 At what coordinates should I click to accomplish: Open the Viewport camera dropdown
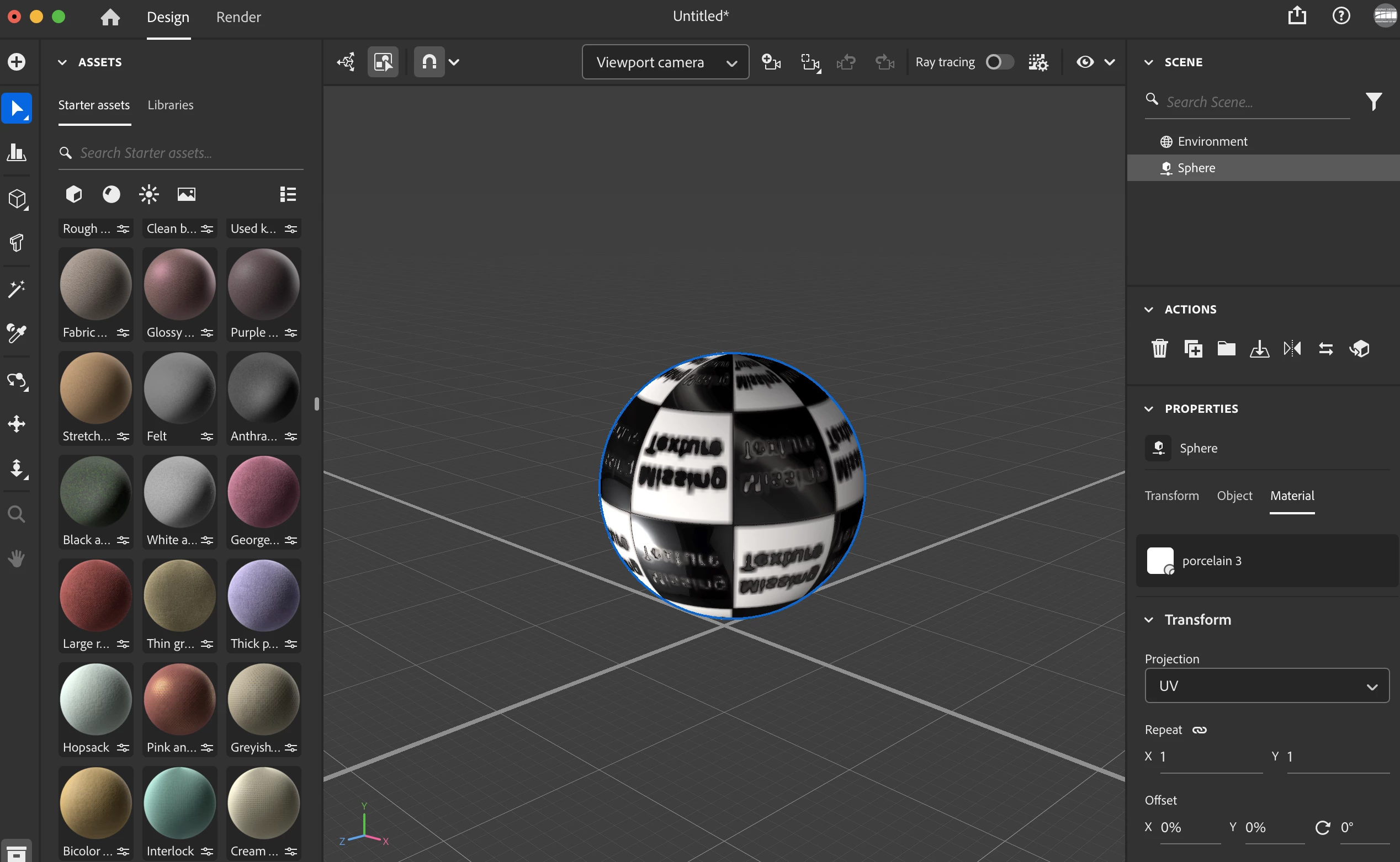(x=665, y=62)
